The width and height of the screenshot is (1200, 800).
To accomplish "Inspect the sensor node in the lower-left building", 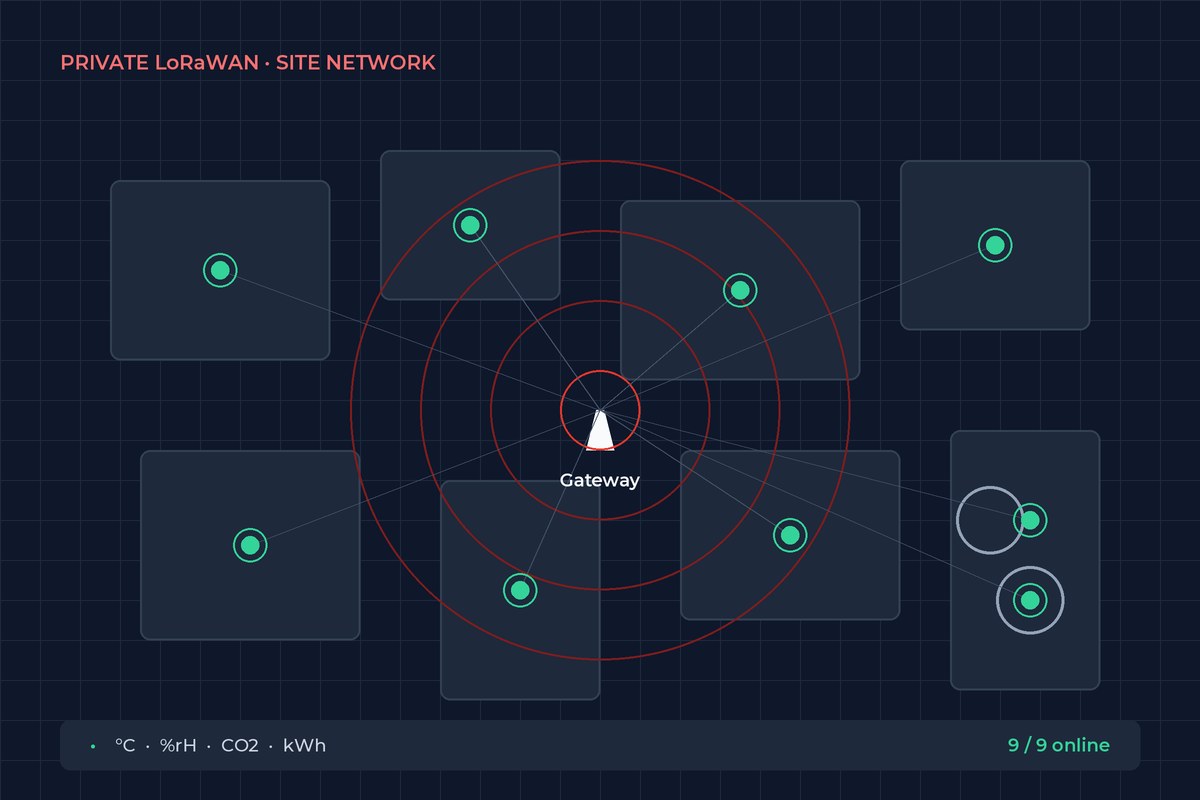I will (x=250, y=545).
